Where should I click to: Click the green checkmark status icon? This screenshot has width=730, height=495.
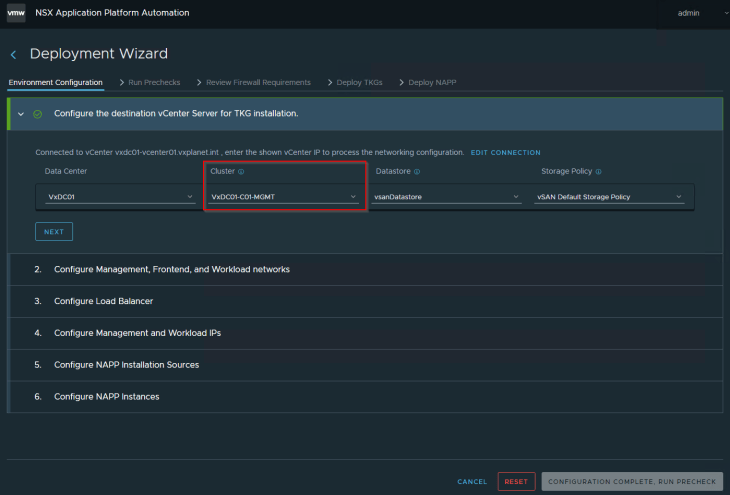(37, 114)
